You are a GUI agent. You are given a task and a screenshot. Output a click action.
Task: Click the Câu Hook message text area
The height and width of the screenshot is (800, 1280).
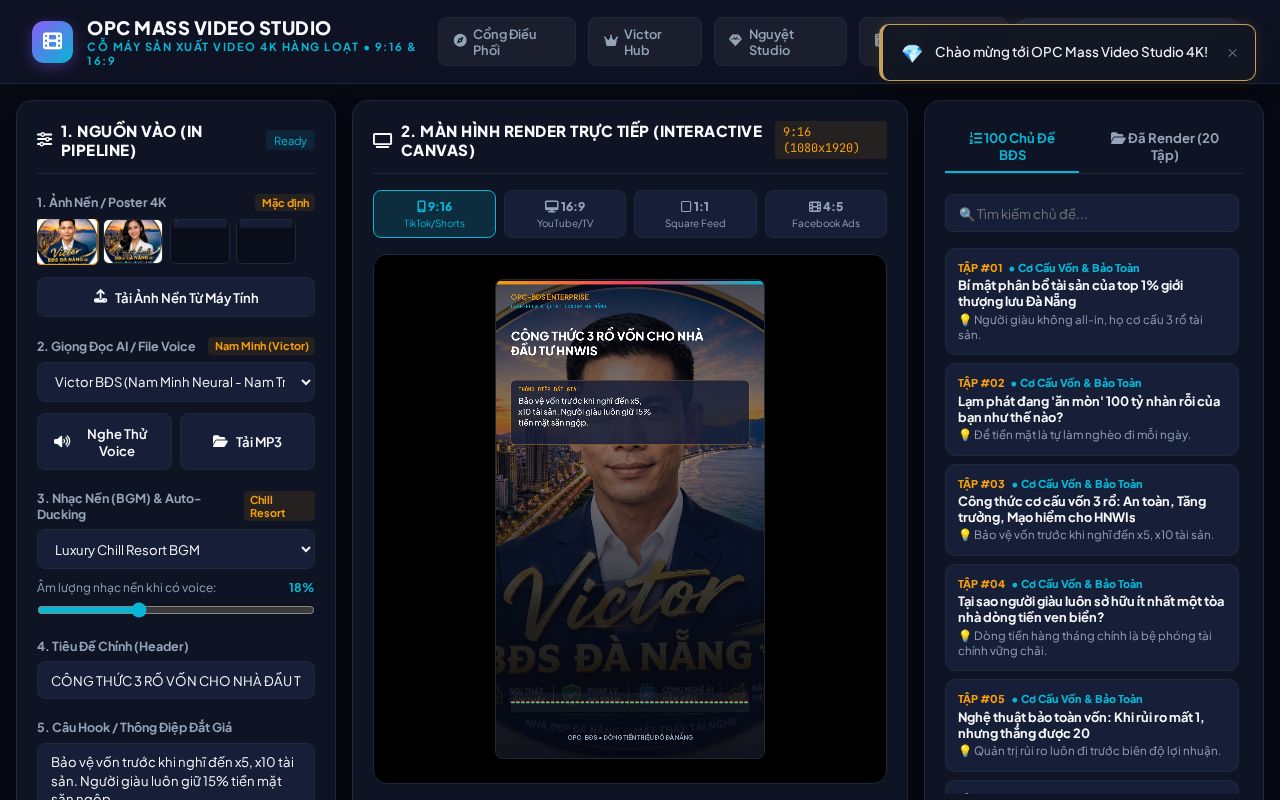[176, 772]
